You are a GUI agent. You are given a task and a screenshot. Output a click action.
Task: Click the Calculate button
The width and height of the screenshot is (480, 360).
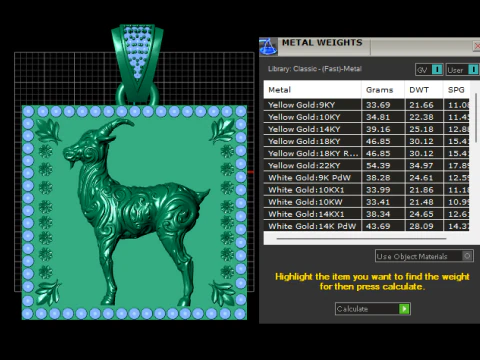tap(373, 309)
